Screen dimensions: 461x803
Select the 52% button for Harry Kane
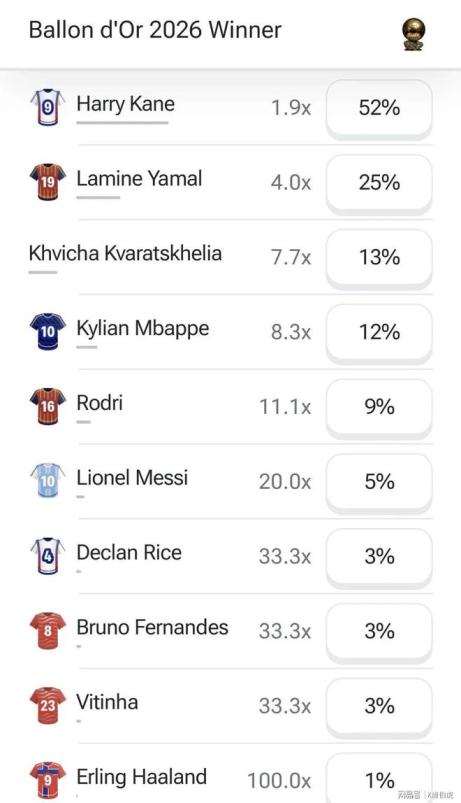[379, 108]
